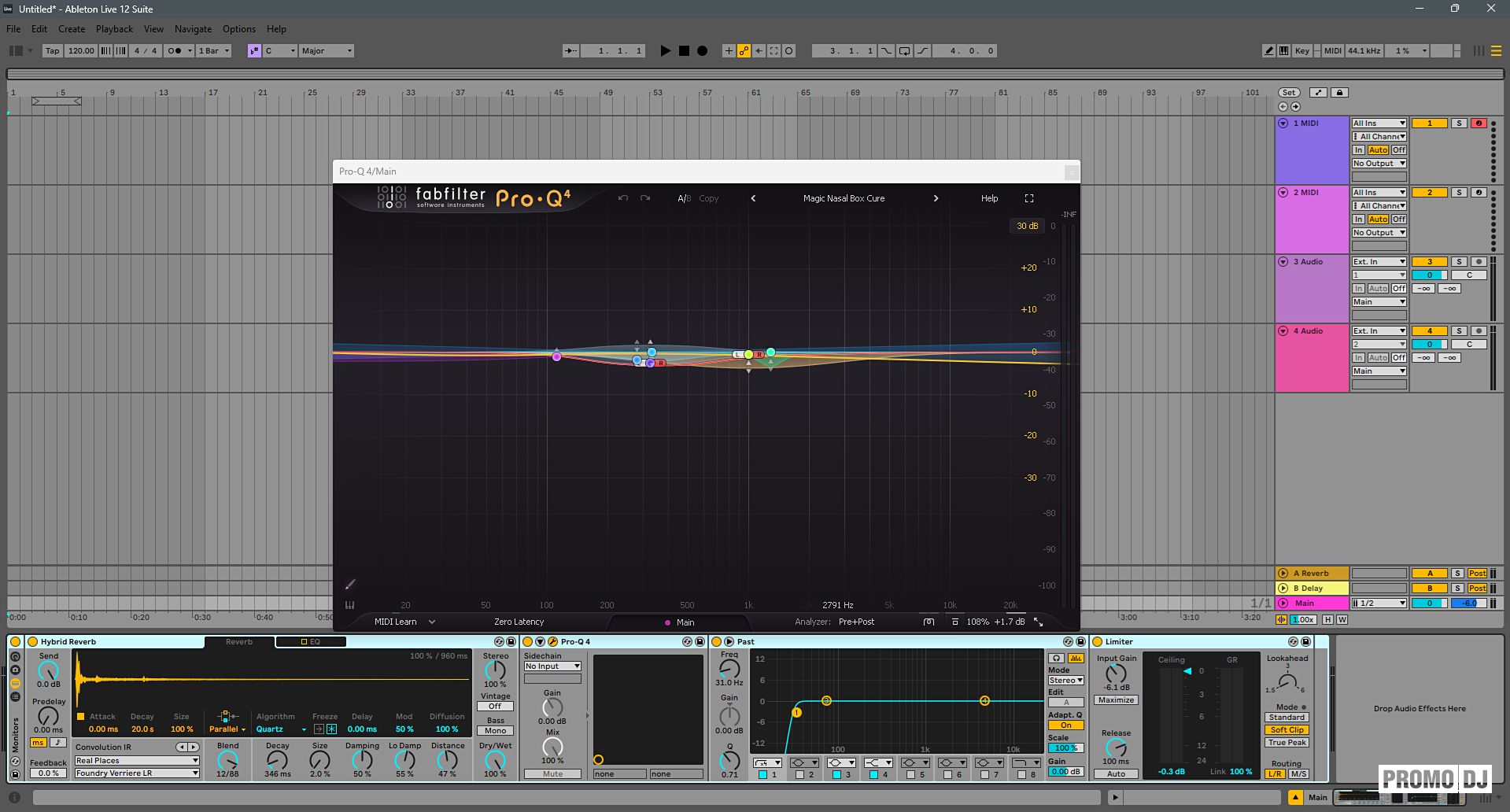
Task: Open the Ext. In dropdown on 3 Audio
Action: [x=1379, y=262]
